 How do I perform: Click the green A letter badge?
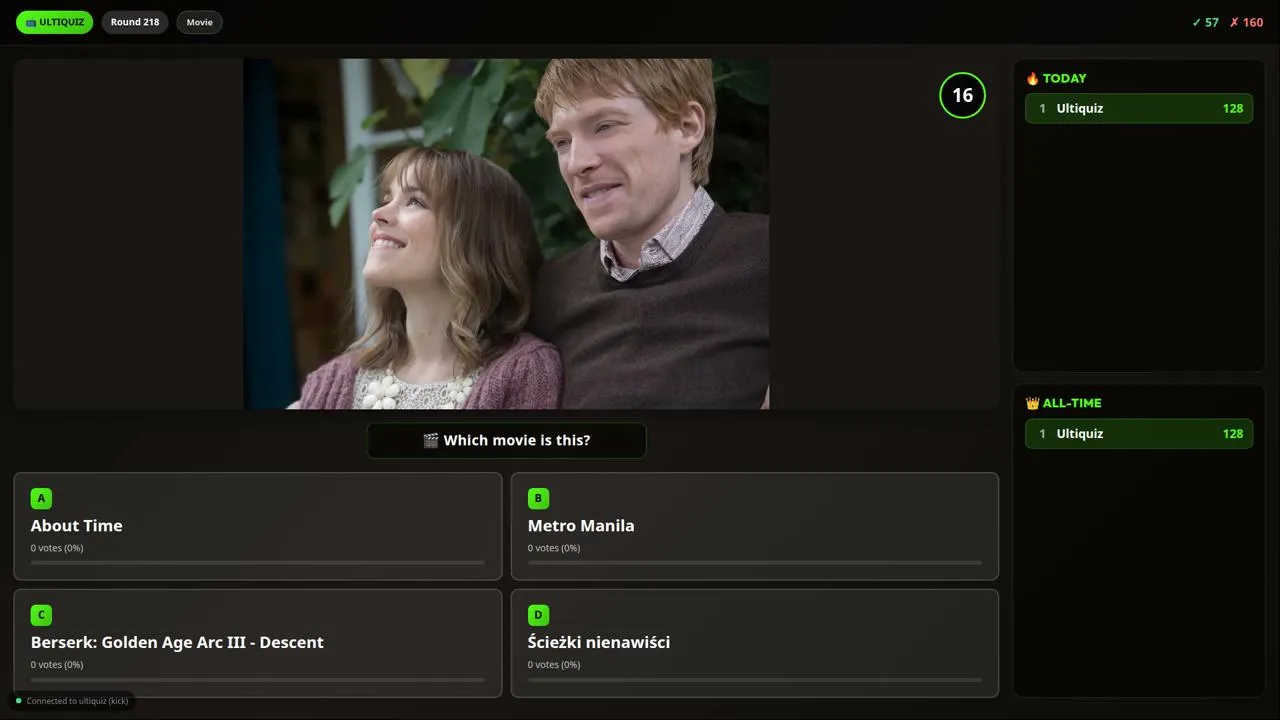coord(41,498)
